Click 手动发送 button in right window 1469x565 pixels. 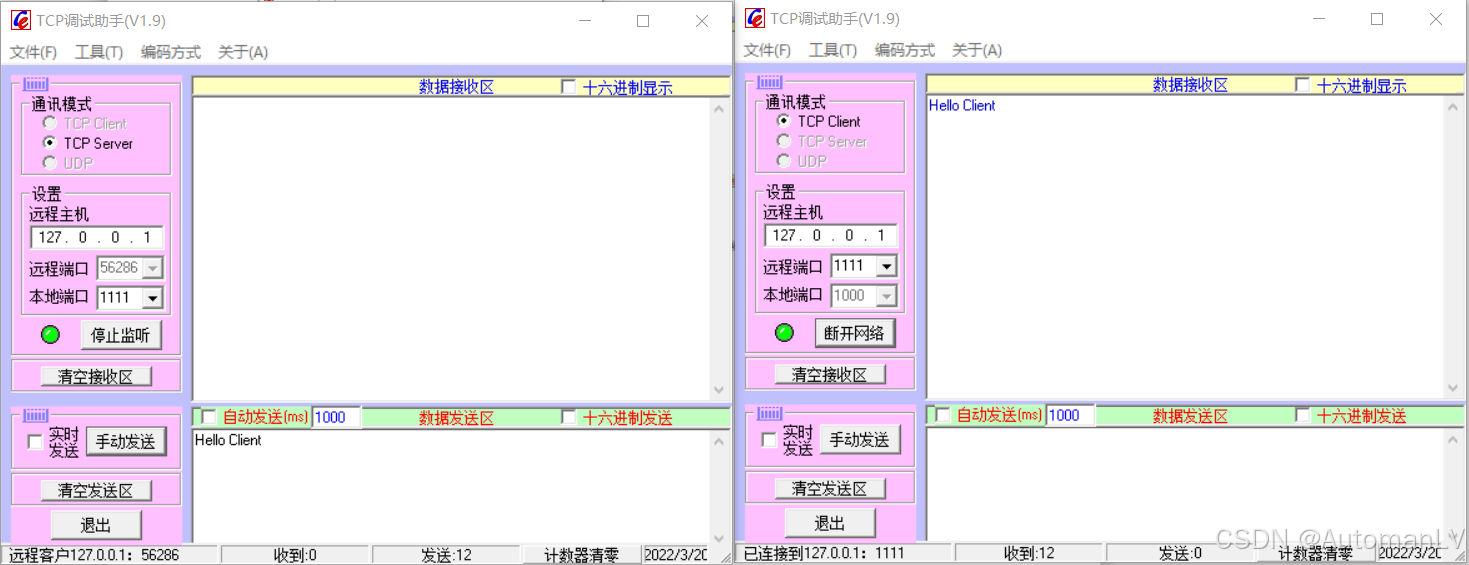click(x=860, y=439)
